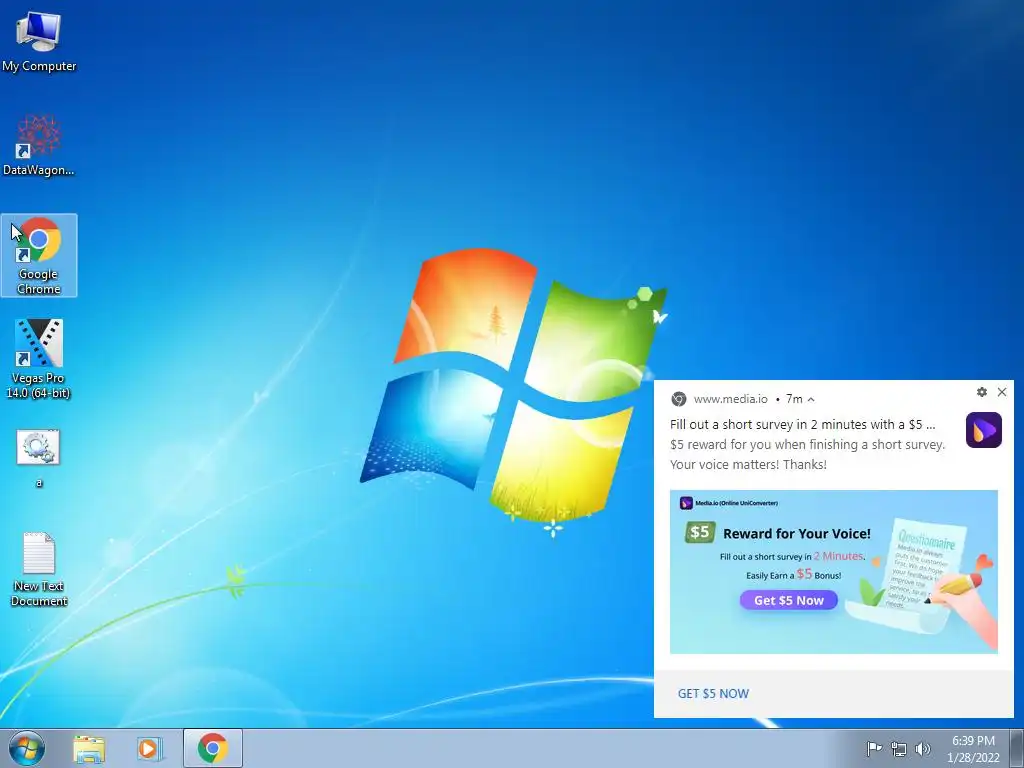Screen dimensions: 1024x768
Task: Open notification settings gear icon
Action: (x=982, y=392)
